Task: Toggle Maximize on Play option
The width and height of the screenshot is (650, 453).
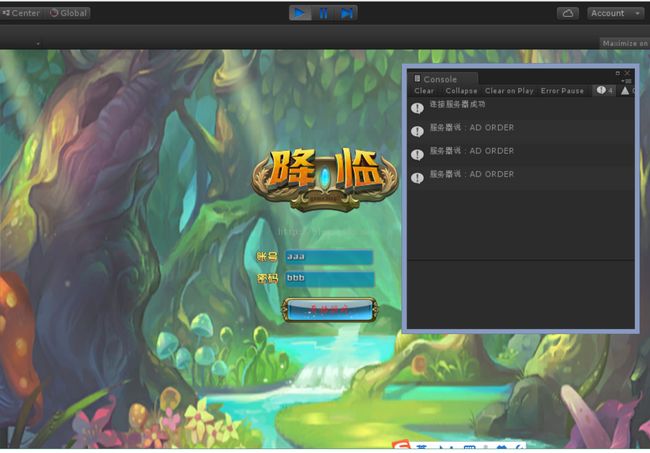Action: tap(625, 43)
